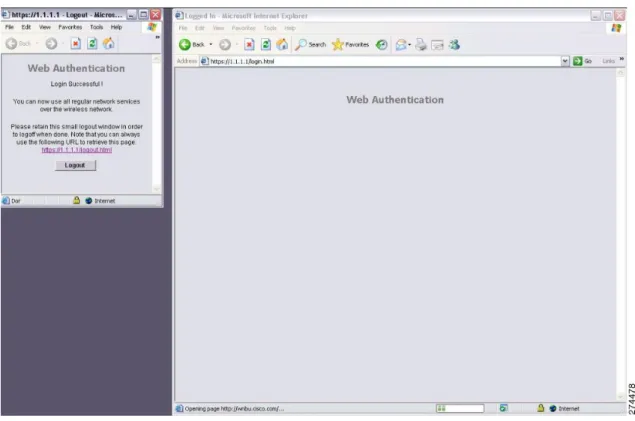Open address bar dropdown arrow
This screenshot has width=635, height=421.
point(565,61)
